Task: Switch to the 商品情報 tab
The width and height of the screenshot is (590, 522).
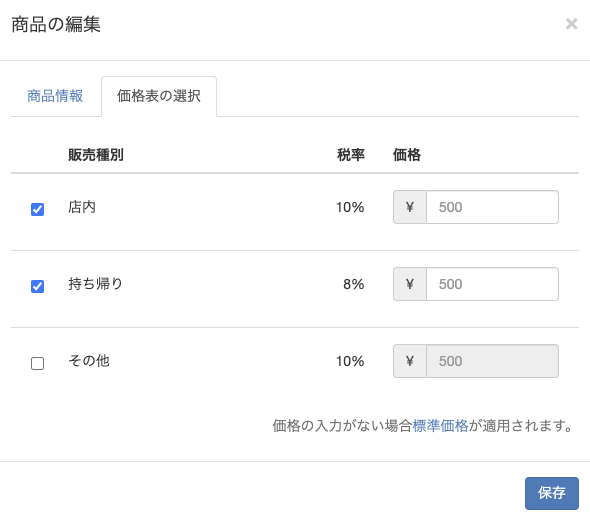Action: 55,96
